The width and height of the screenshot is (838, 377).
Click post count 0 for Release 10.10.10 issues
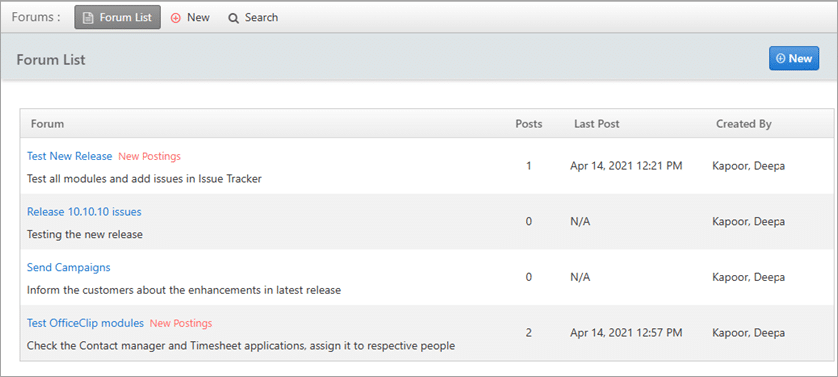[529, 221]
